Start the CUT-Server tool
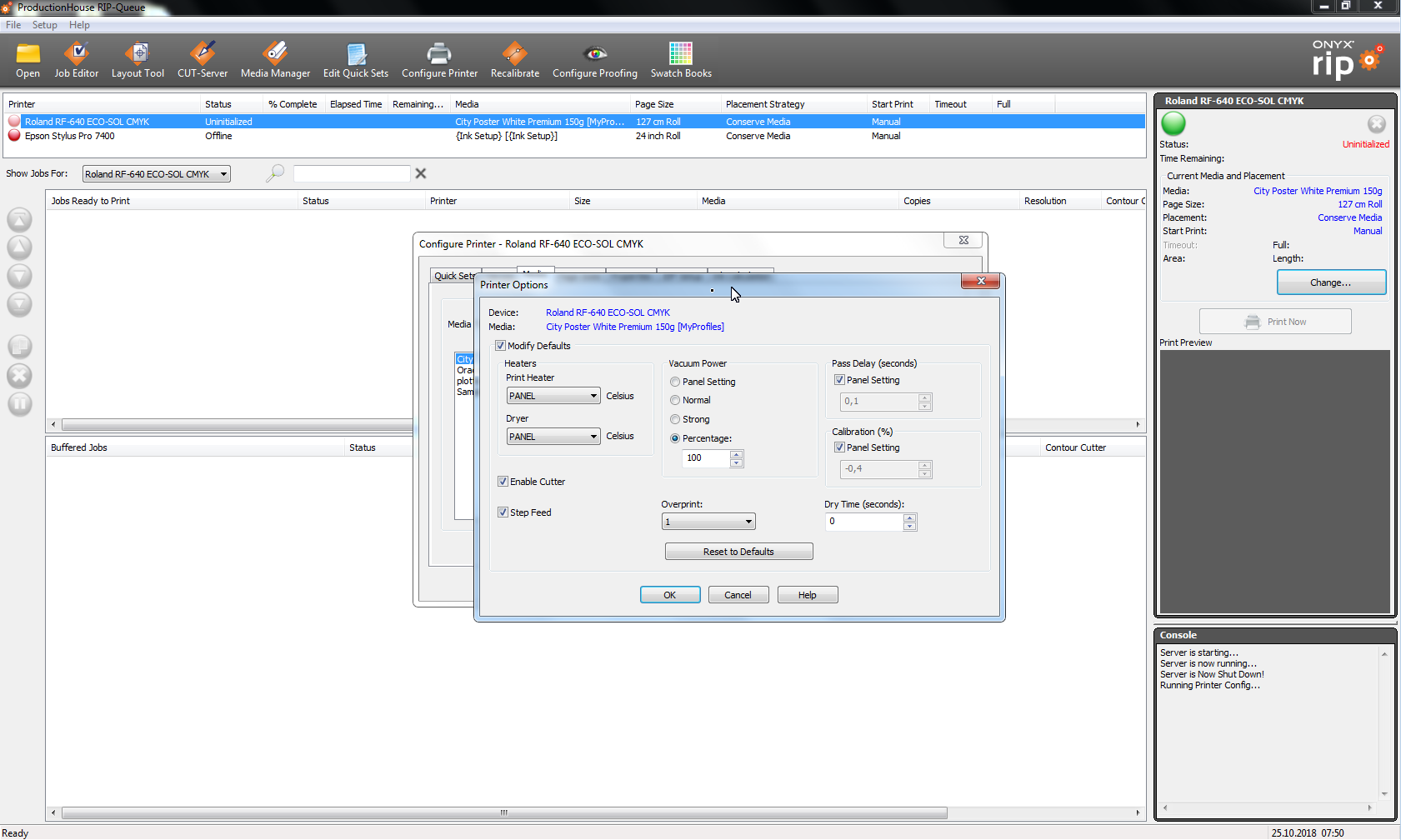 (203, 53)
